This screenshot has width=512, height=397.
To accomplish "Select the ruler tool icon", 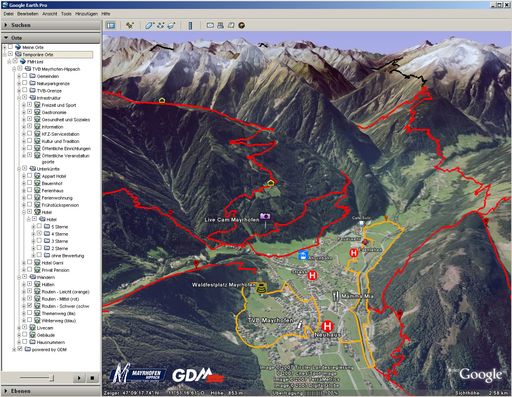I will 190,25.
